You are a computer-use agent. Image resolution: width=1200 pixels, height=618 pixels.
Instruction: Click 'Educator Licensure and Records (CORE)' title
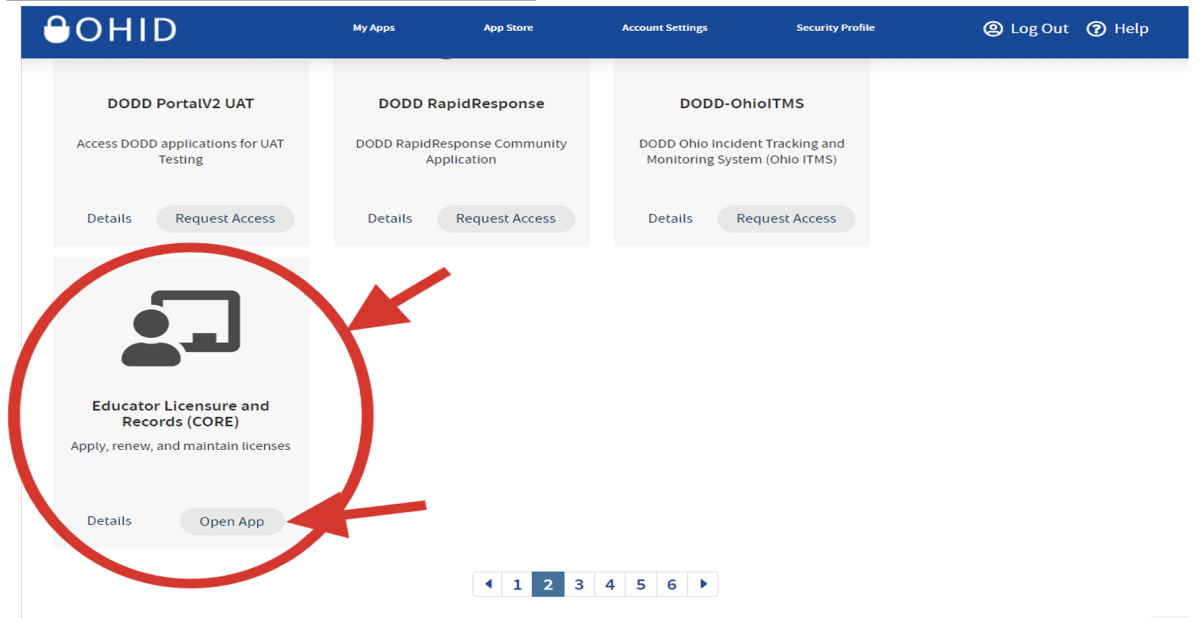click(x=181, y=413)
